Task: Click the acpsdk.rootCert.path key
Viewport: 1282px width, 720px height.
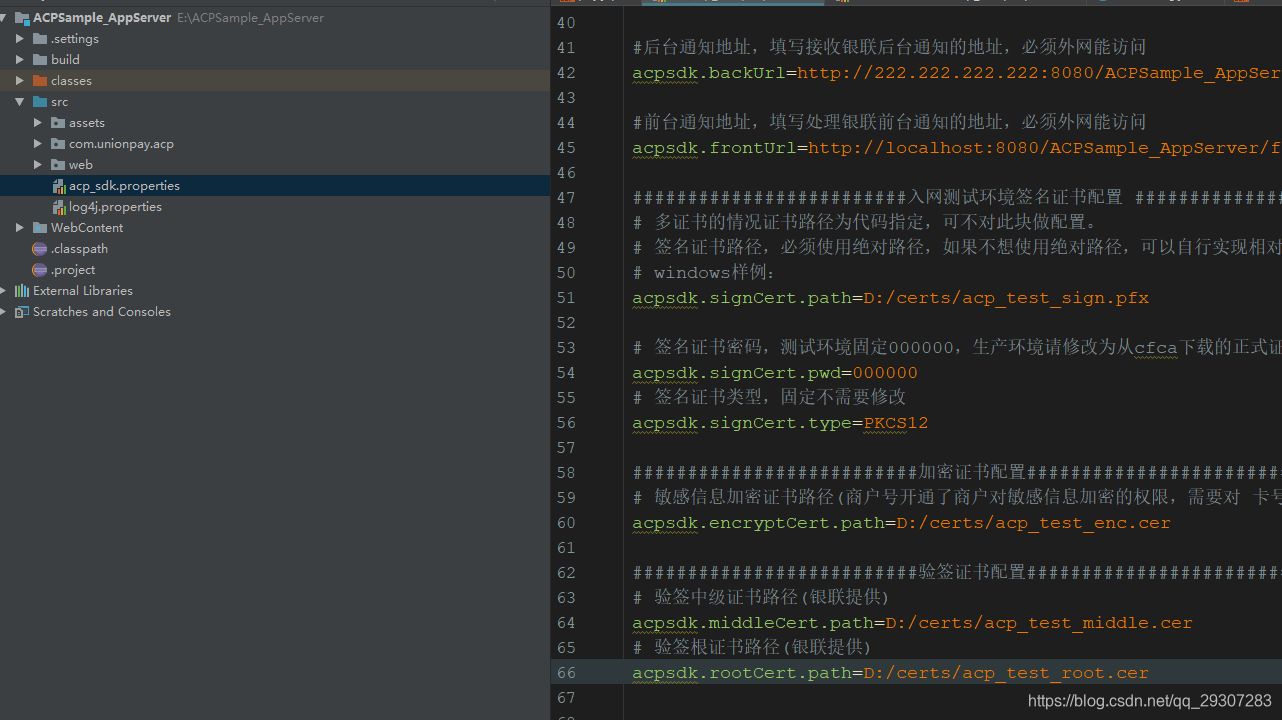Action: (x=742, y=673)
